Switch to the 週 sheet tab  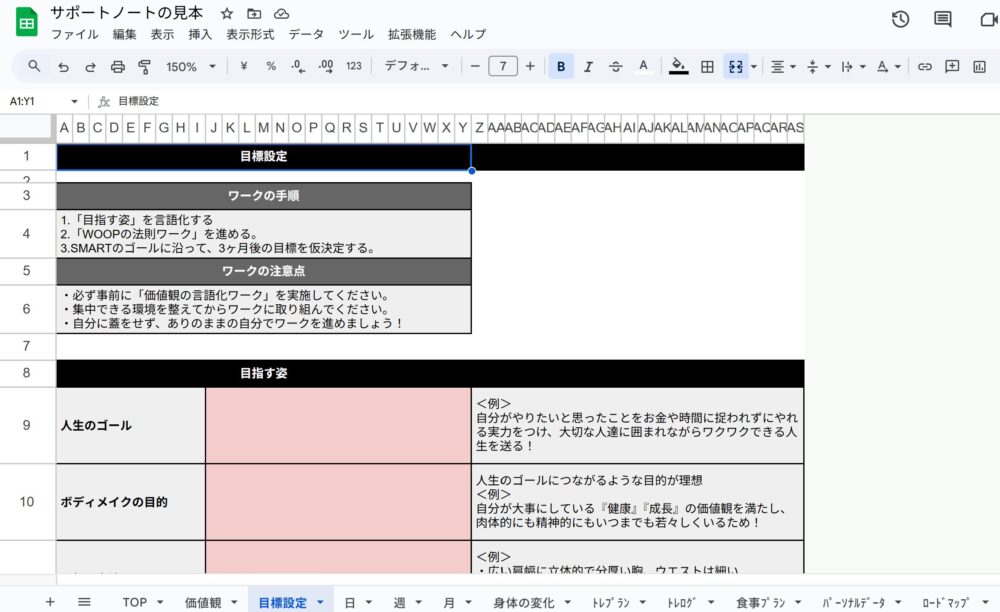[399, 602]
